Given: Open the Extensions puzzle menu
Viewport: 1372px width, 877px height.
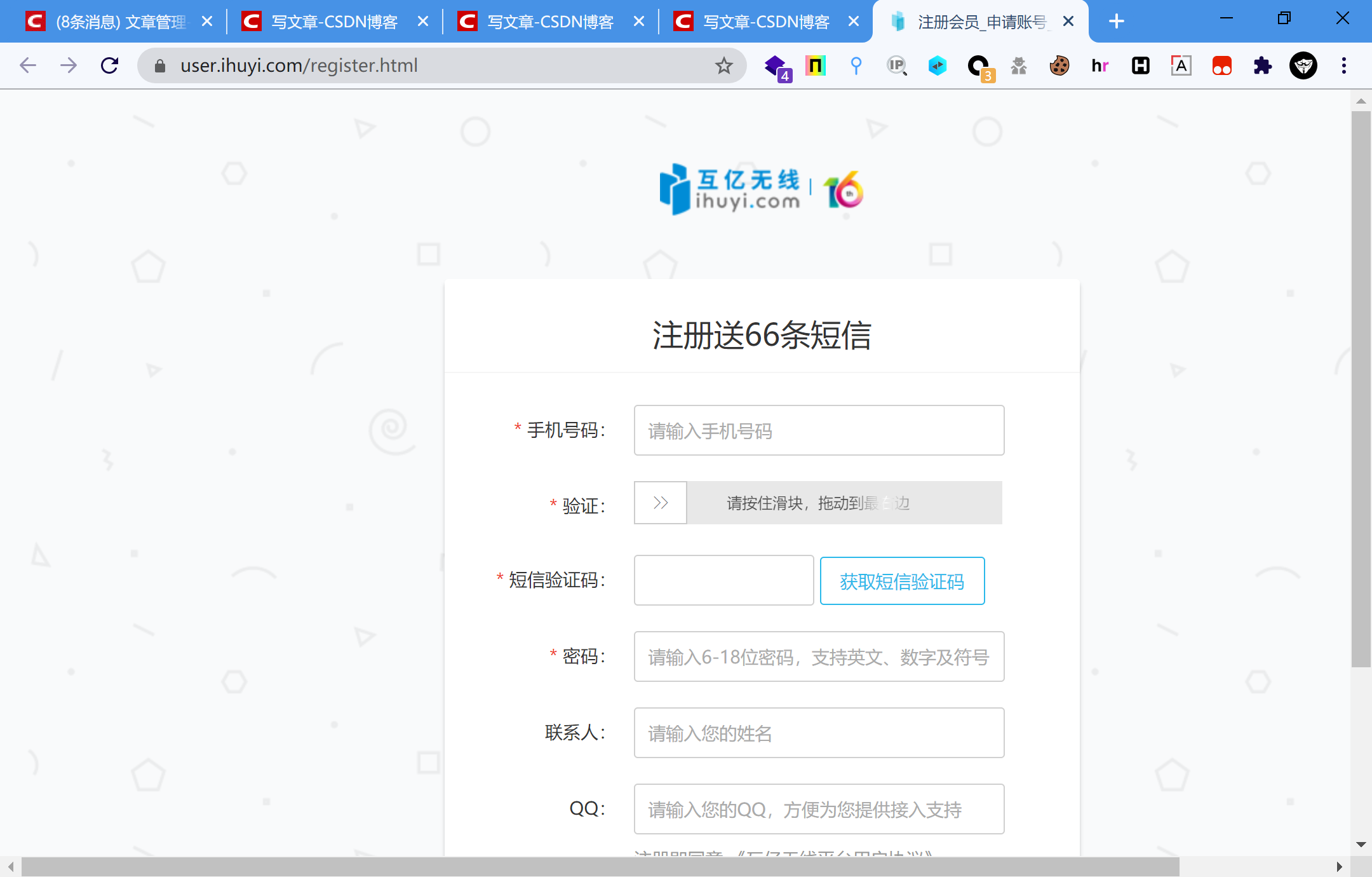Looking at the screenshot, I should (1263, 65).
